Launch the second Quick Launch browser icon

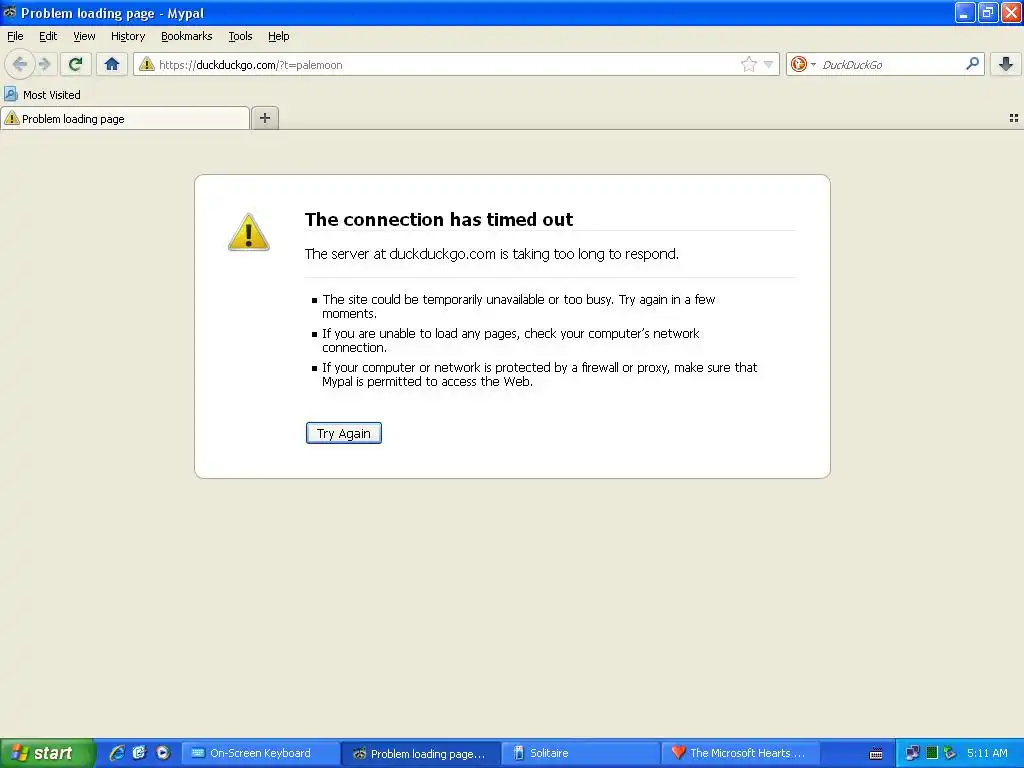click(x=140, y=753)
